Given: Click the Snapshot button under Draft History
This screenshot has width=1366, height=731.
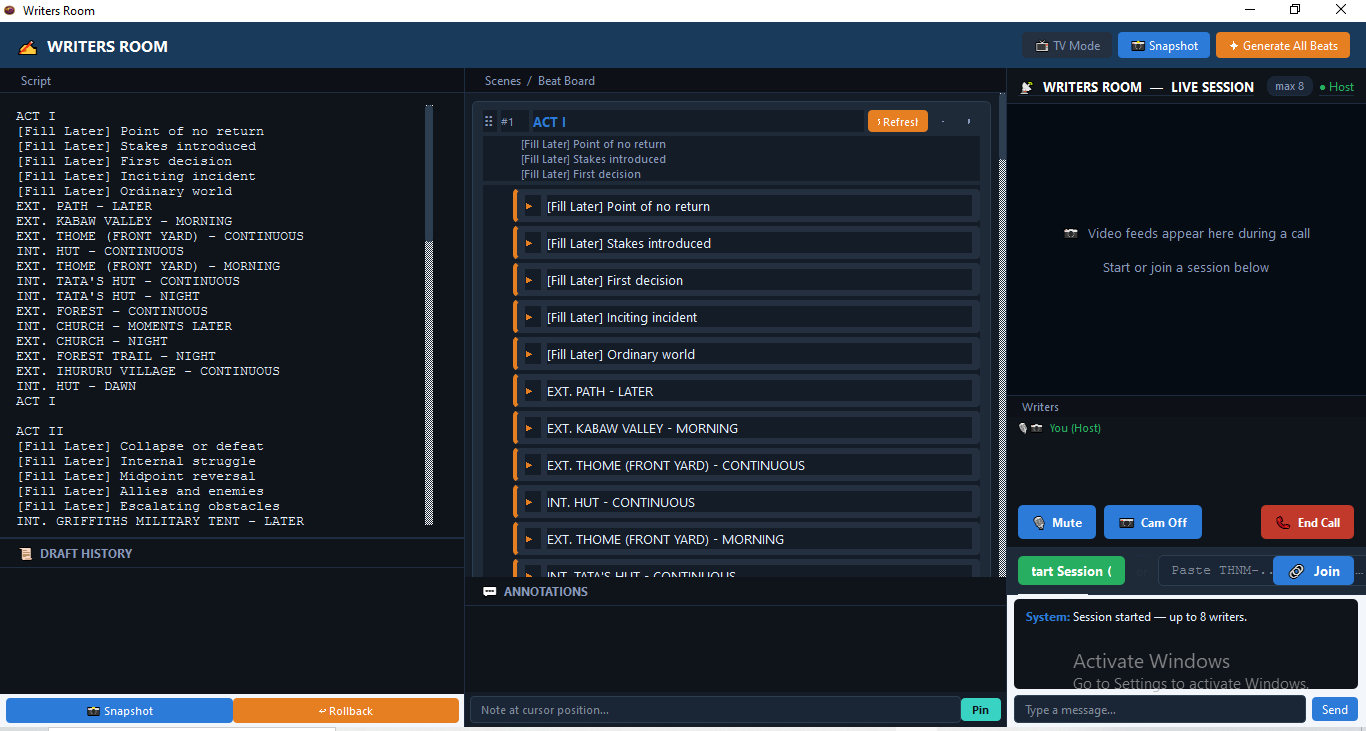Looking at the screenshot, I should point(119,711).
